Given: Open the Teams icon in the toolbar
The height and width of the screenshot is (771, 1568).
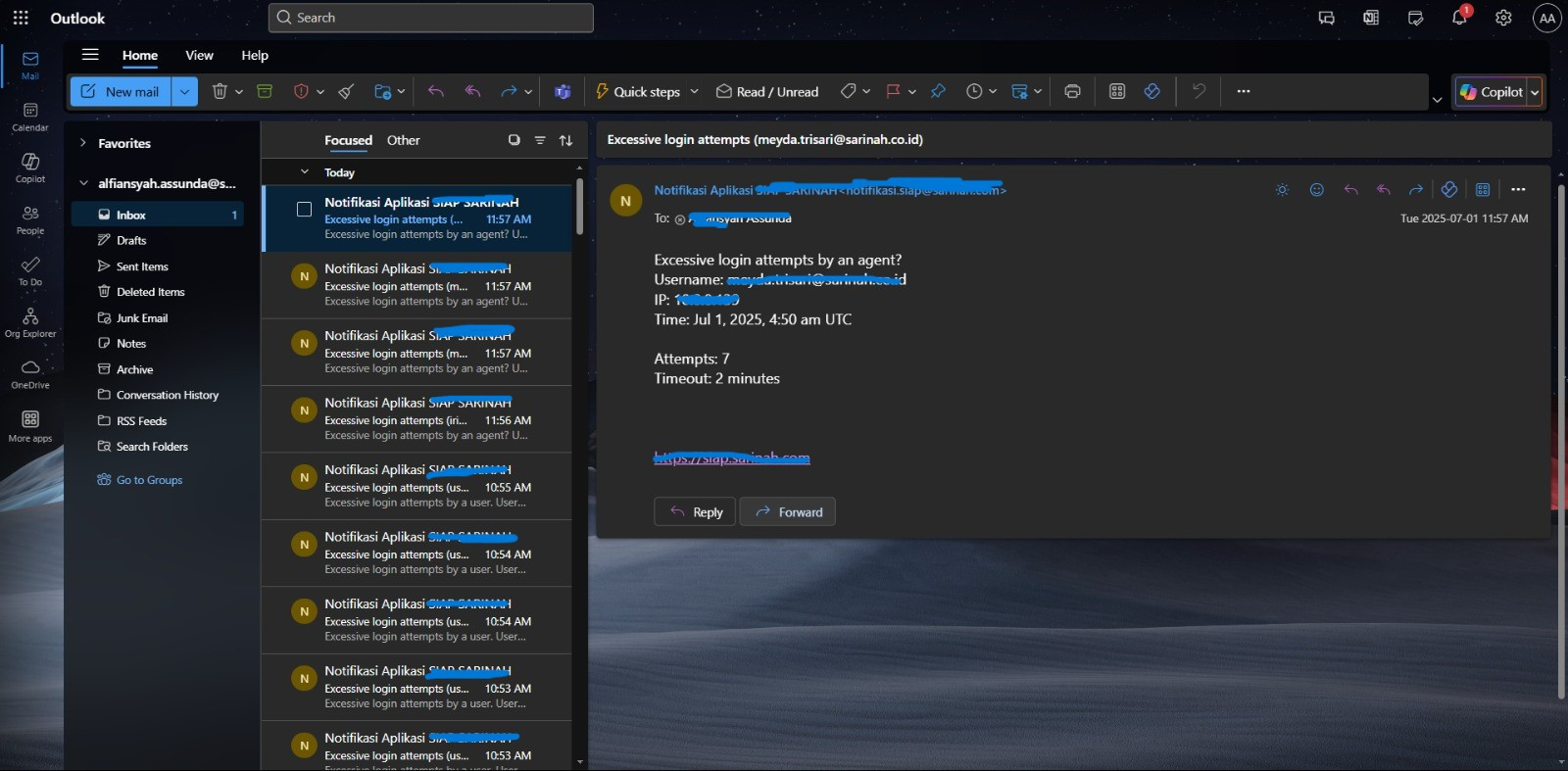Looking at the screenshot, I should point(563,91).
